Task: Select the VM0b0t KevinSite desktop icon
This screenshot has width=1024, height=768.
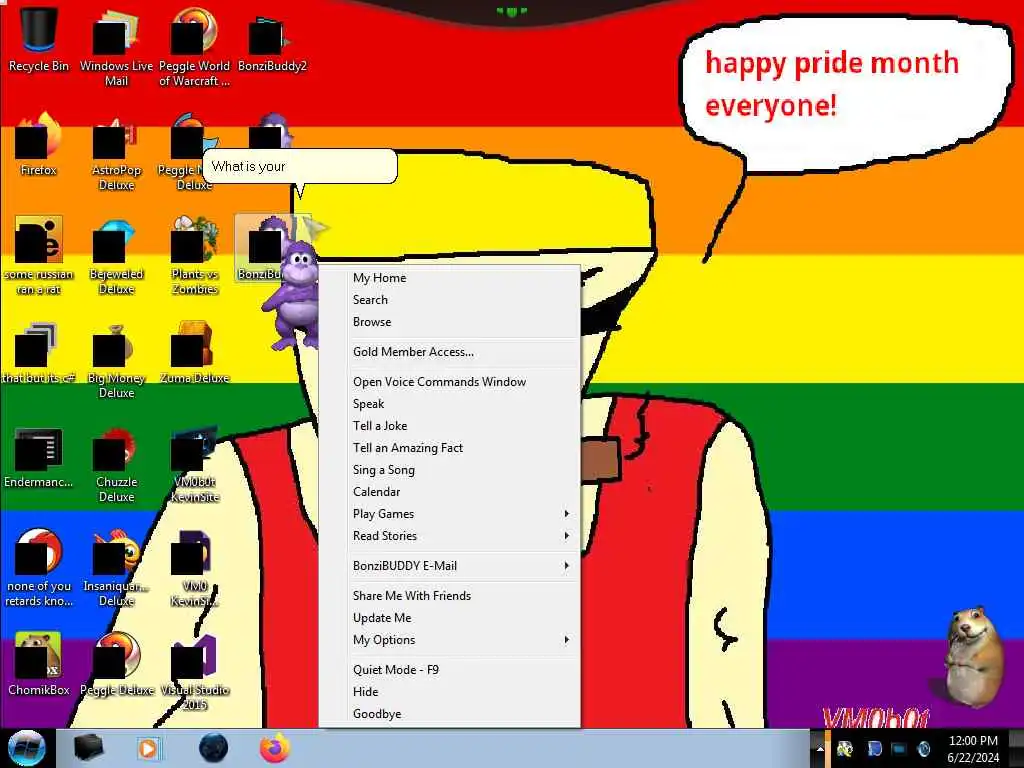Action: point(194,465)
